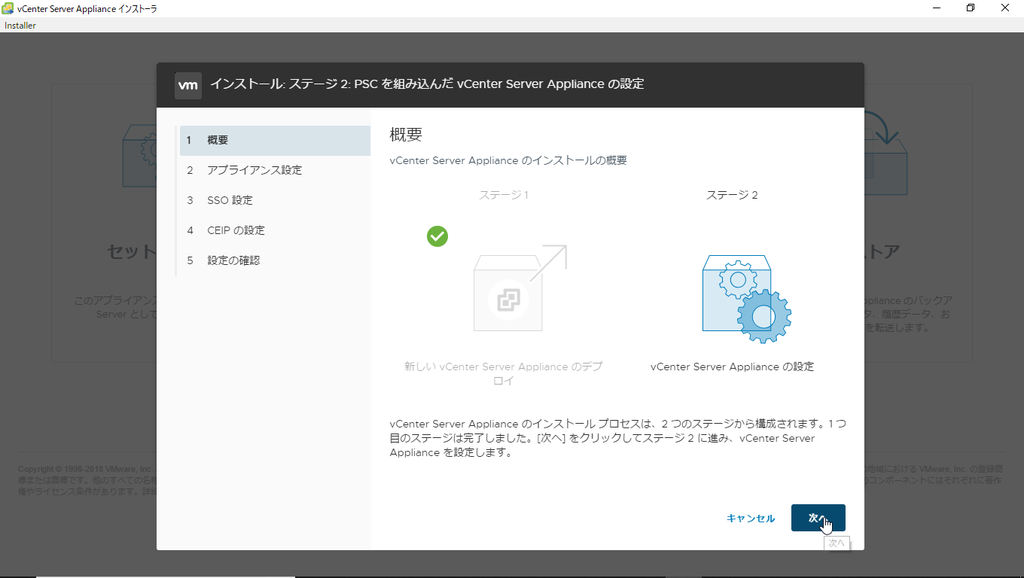Click キャンセル to cancel the wizard
This screenshot has height=578, width=1024.
(750, 518)
